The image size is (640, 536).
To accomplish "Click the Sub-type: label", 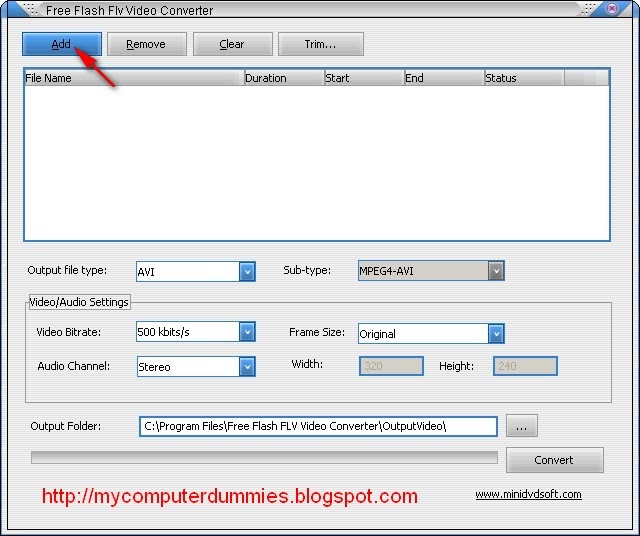I will coord(307,270).
